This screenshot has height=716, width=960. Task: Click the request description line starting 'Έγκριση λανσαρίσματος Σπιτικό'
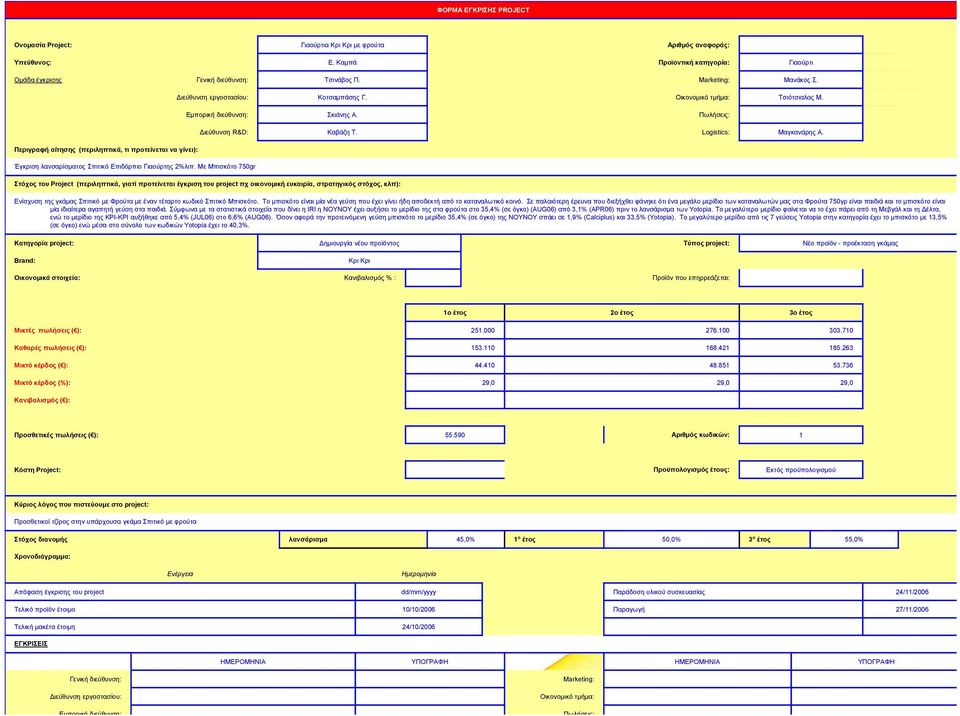coord(135,167)
